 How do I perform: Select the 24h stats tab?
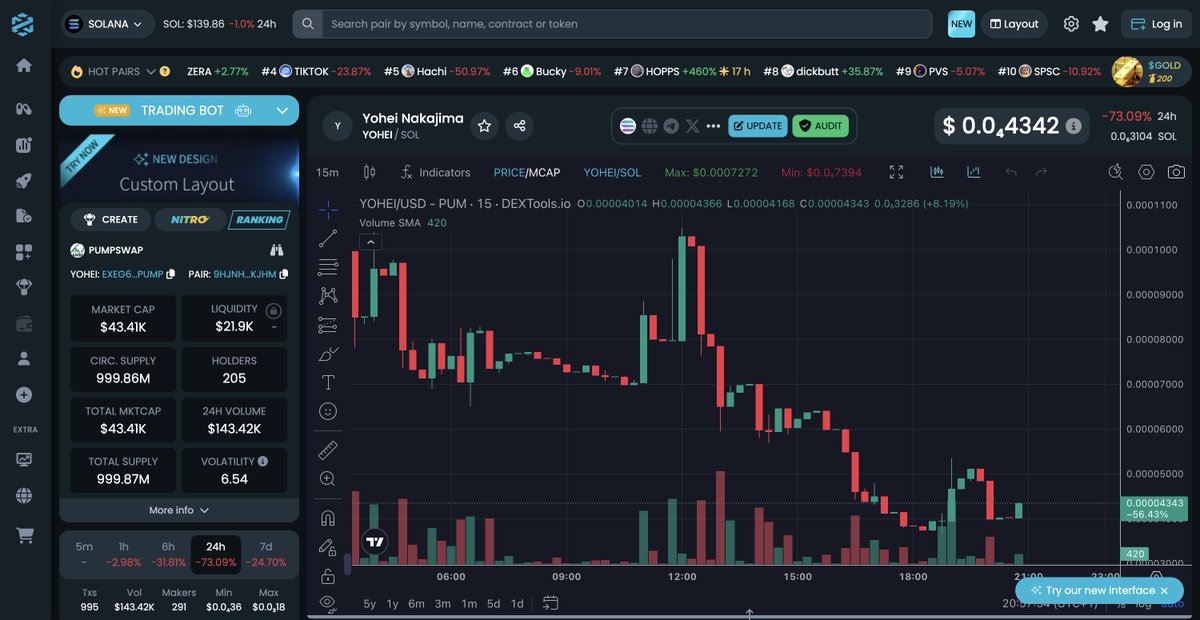point(215,554)
